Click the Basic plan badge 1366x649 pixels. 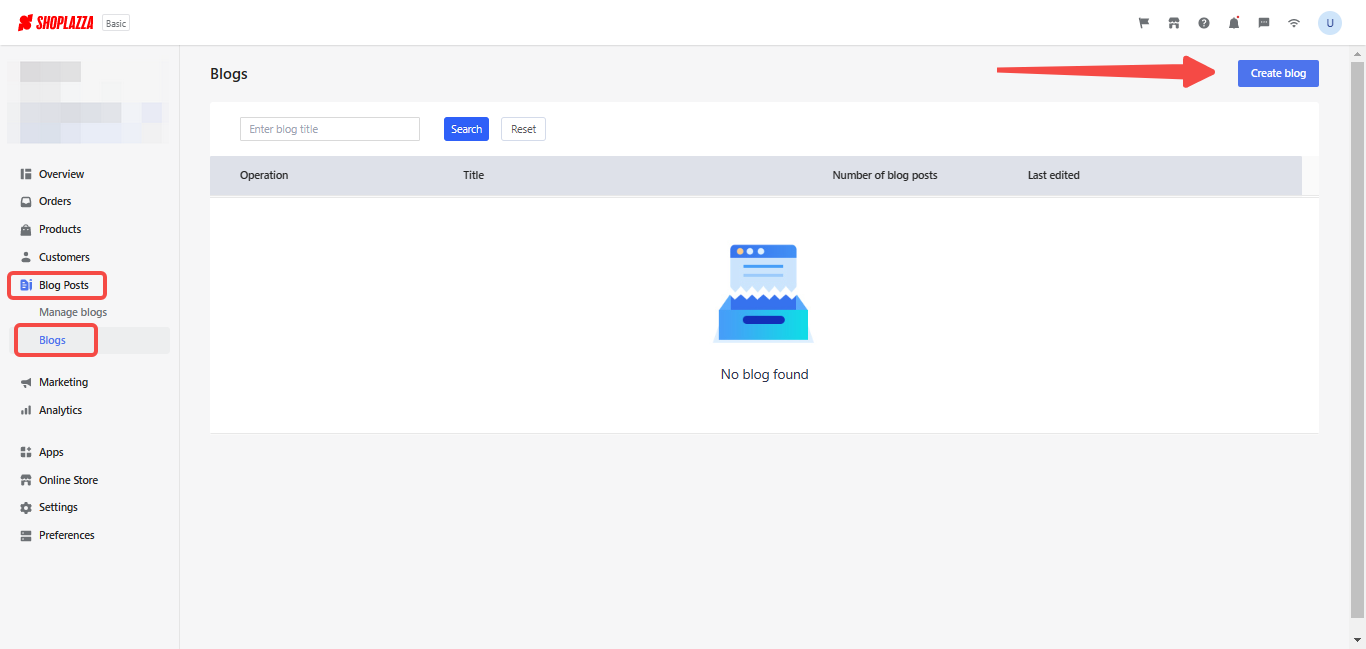pyautogui.click(x=116, y=23)
